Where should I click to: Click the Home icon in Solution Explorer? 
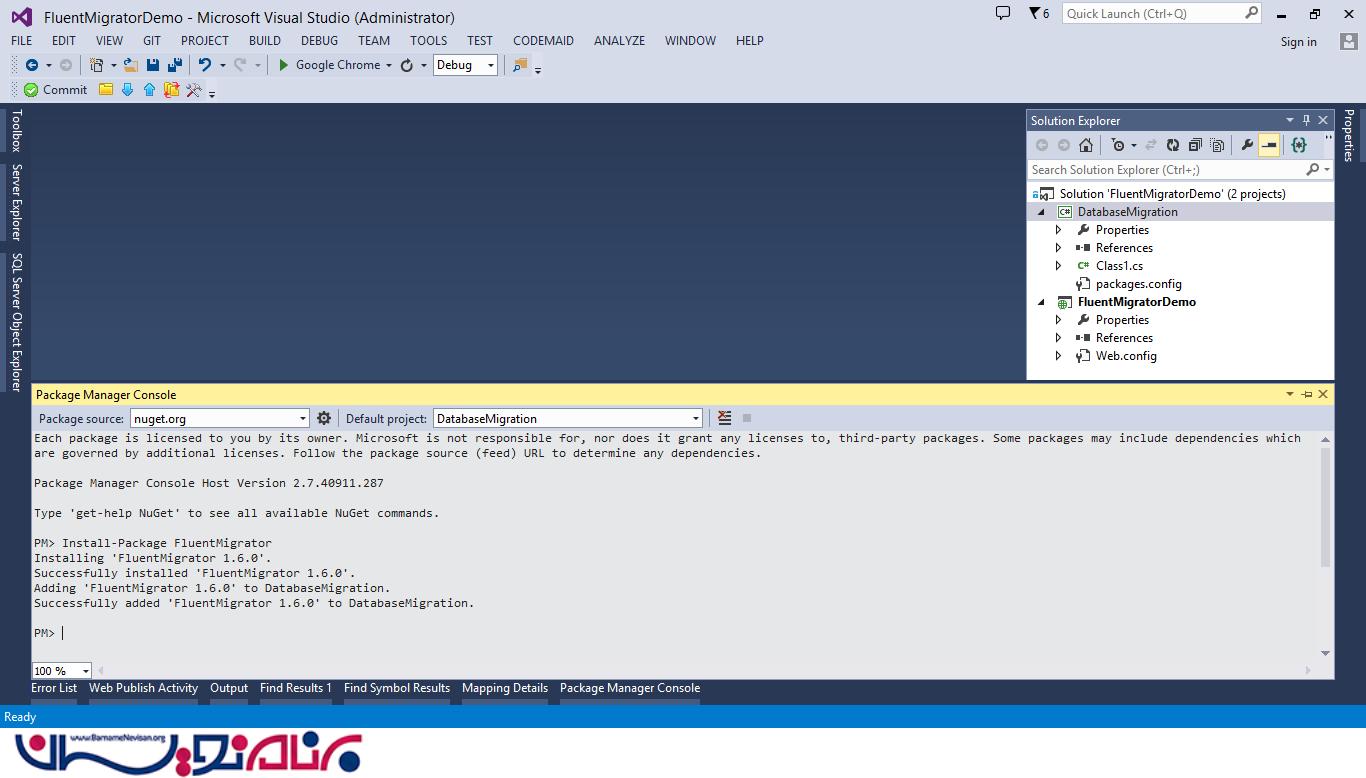pyautogui.click(x=1086, y=145)
